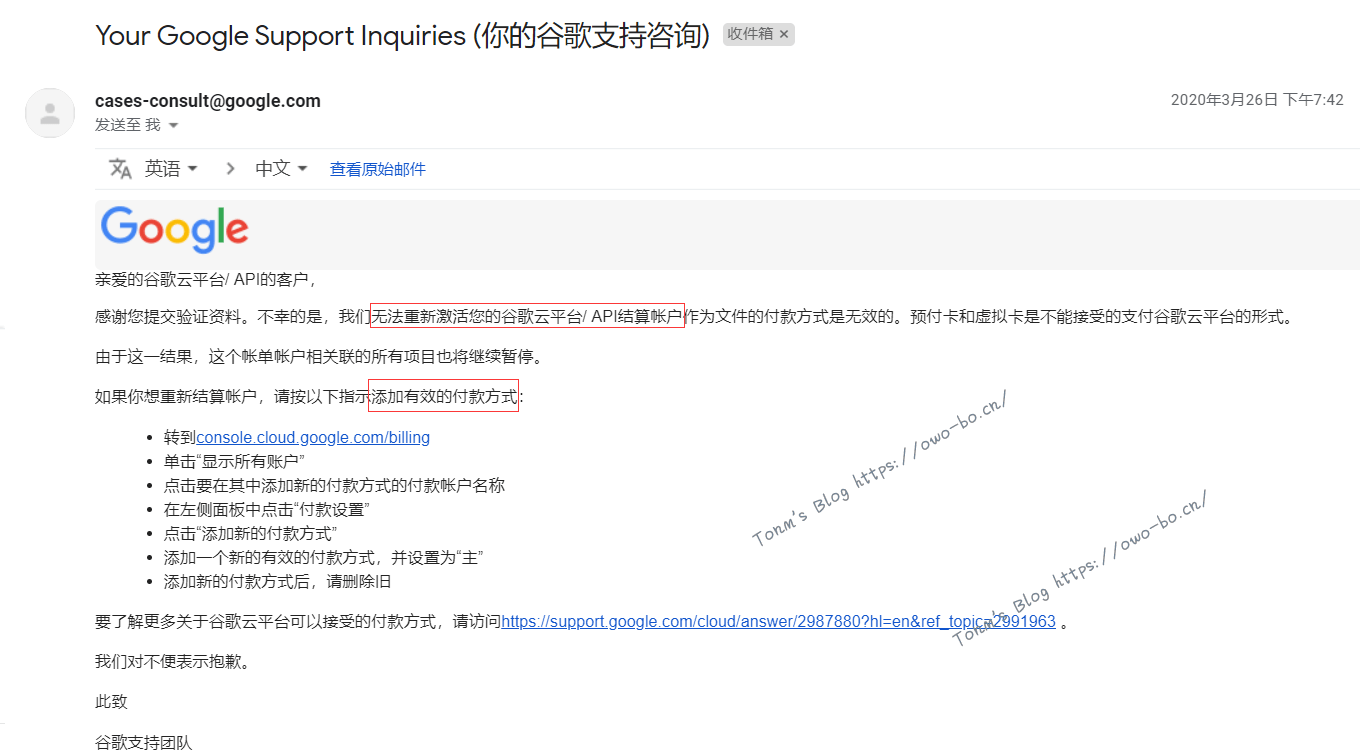Click the red-boxed text 添加有效的付款方式
Viewport: 1360px width, 755px height.
[x=443, y=397]
